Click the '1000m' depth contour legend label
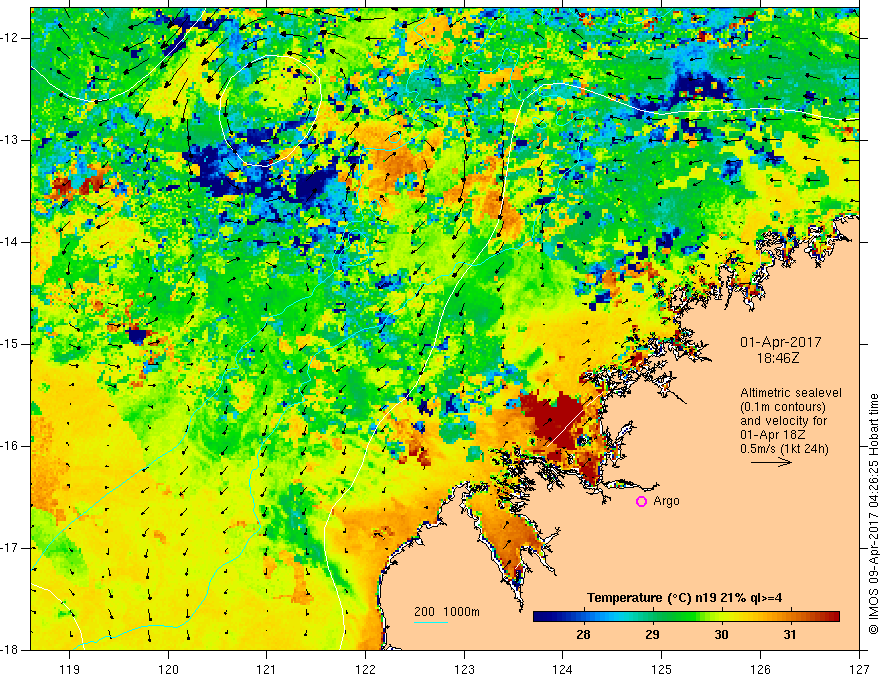Image resolution: width=880 pixels, height=680 pixels. pyautogui.click(x=461, y=612)
